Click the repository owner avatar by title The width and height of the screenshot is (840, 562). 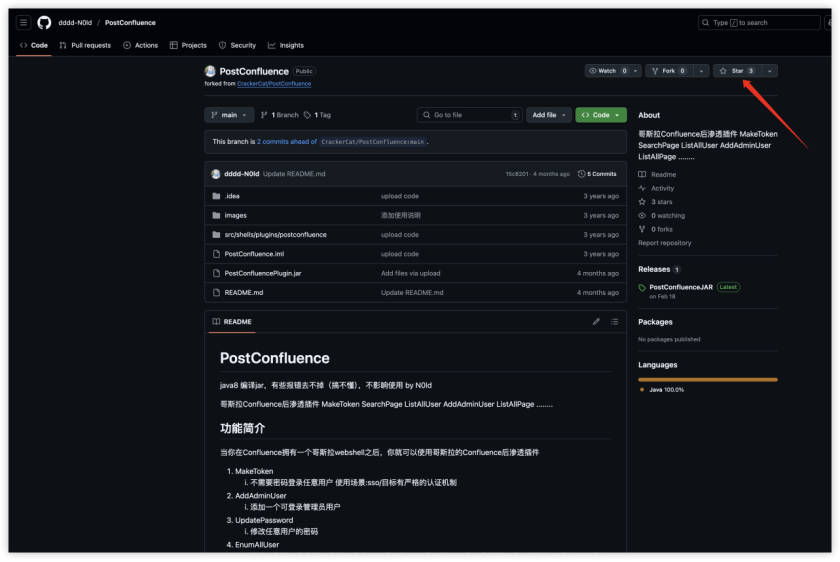coord(210,71)
